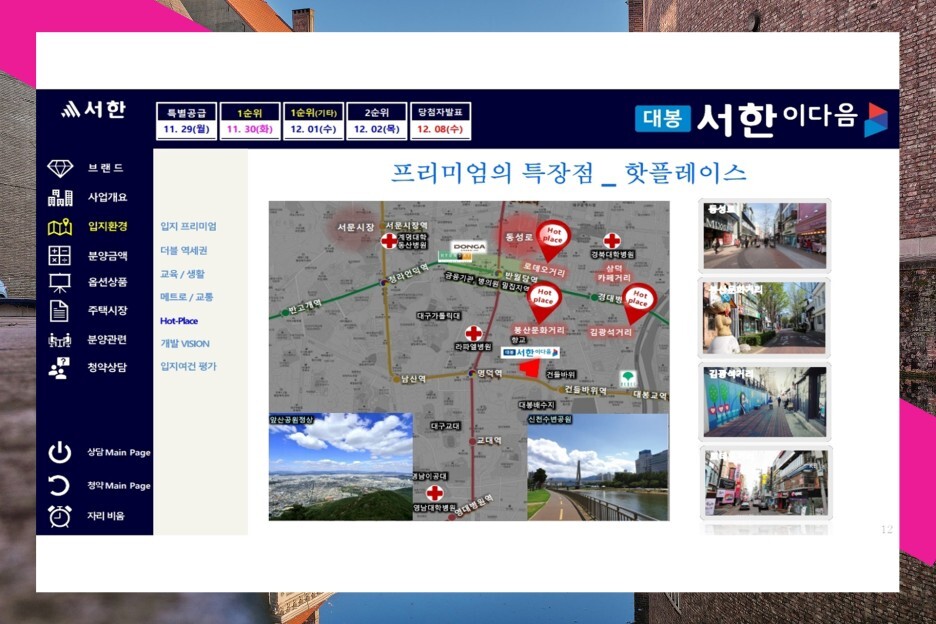The height and width of the screenshot is (624, 936).
Task: Click the 앞산공원정상 panorama photo
Action: click(x=341, y=467)
